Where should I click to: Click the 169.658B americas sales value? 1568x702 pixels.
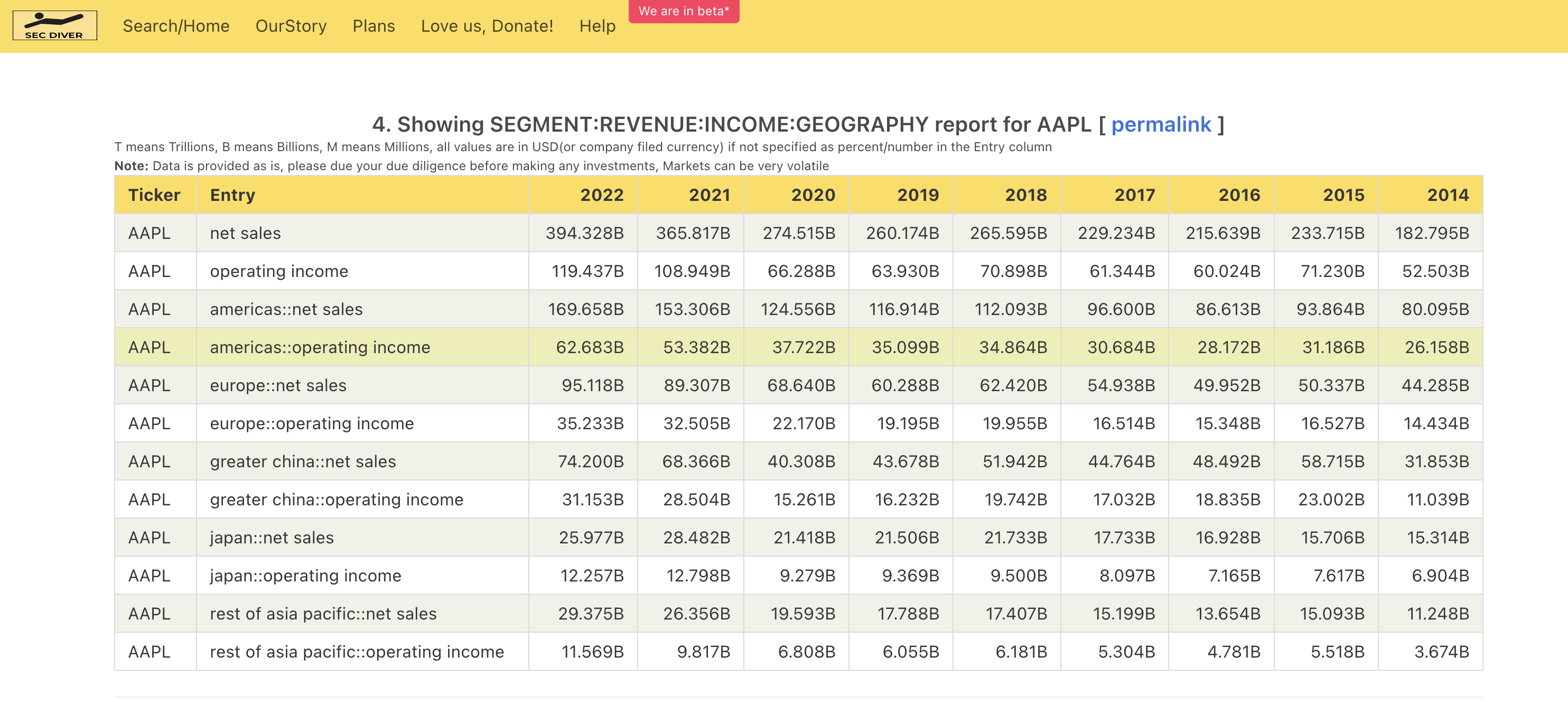pyautogui.click(x=585, y=309)
